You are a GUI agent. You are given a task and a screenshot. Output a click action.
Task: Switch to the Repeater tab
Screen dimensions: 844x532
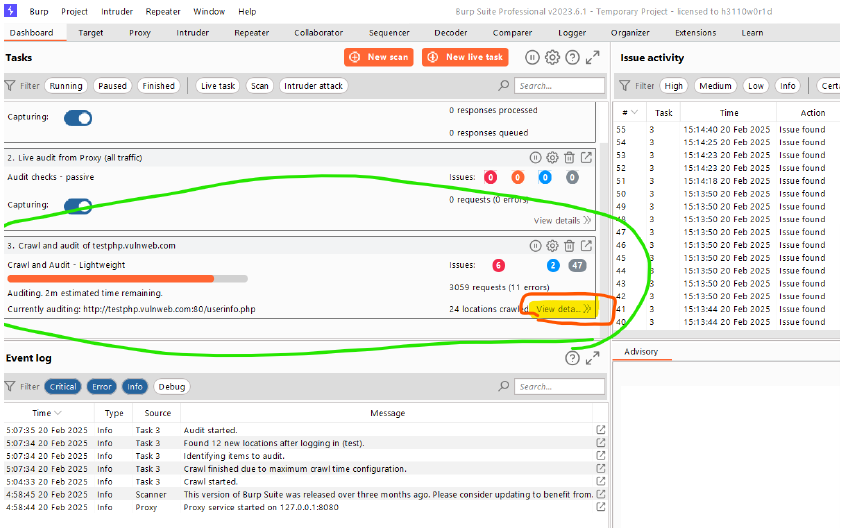point(251,33)
